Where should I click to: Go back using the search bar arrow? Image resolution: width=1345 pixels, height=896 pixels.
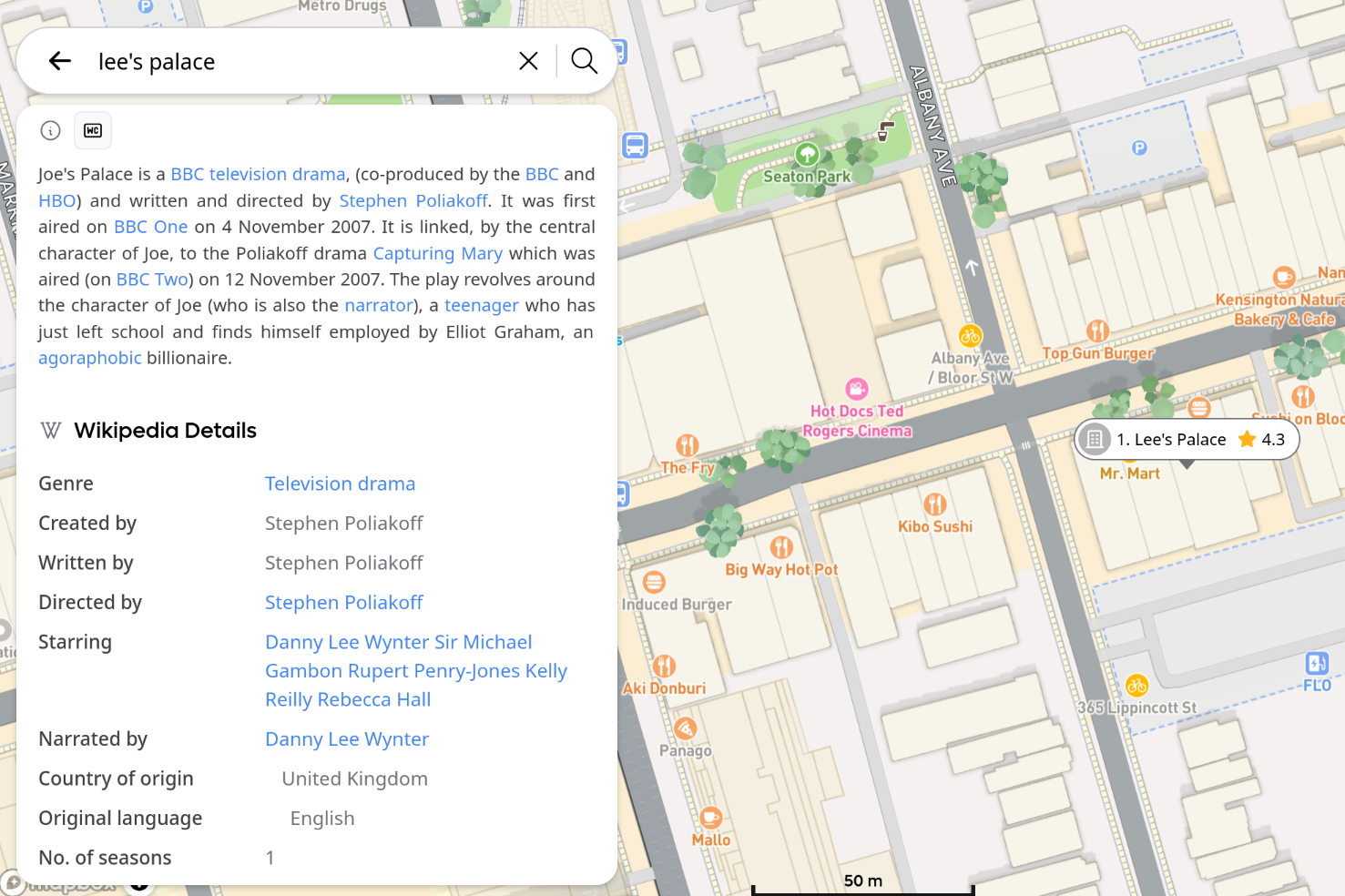pos(60,61)
